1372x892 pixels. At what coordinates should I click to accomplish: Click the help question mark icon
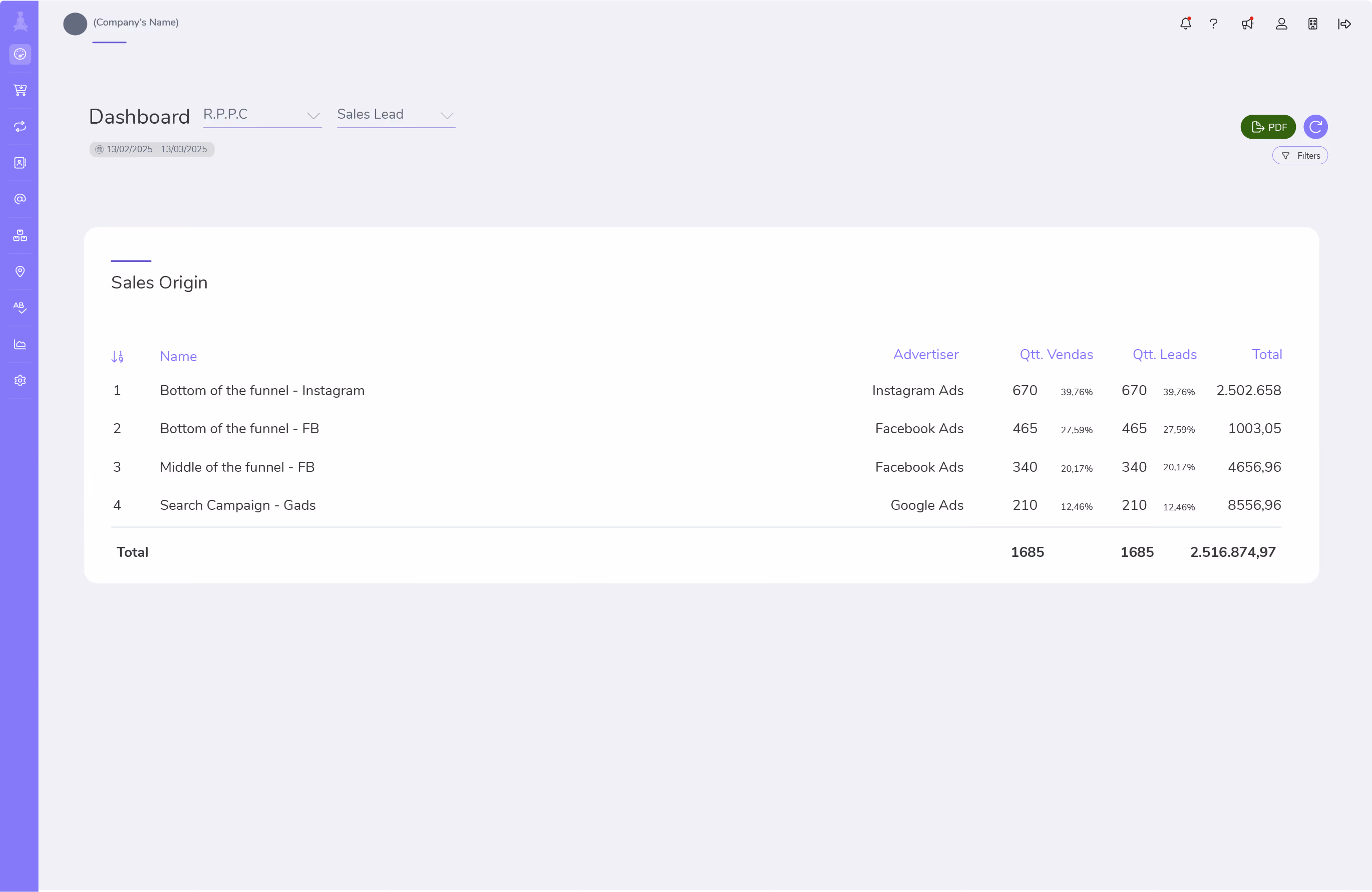(x=1213, y=24)
